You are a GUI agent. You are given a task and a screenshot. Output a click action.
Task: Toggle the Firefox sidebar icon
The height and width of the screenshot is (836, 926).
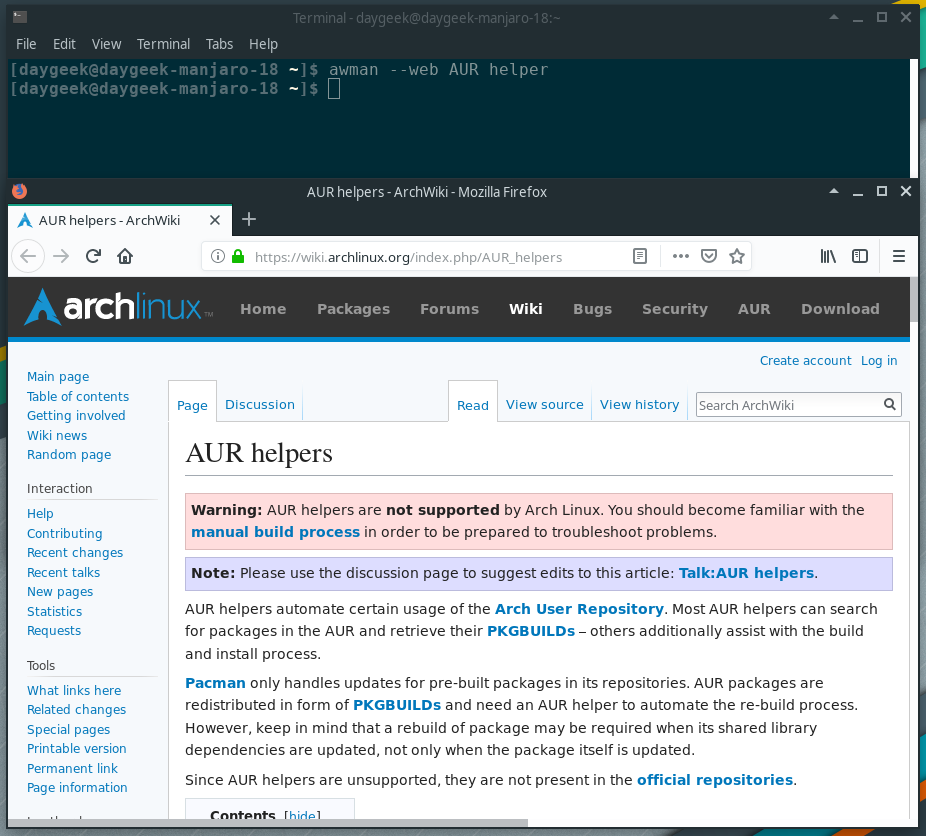[x=860, y=256]
